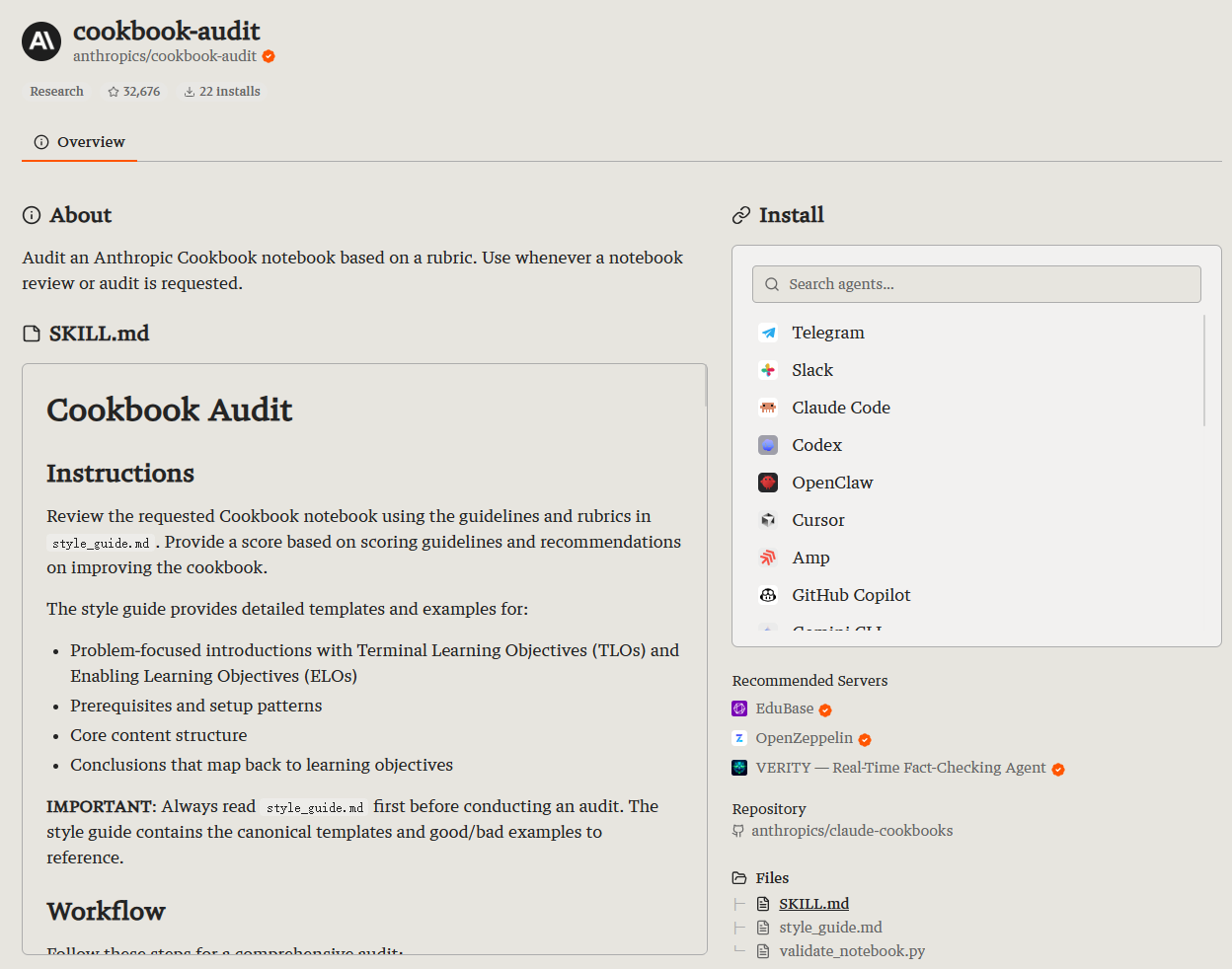The height and width of the screenshot is (969, 1232).
Task: Open the OpenZeppelin recommended server
Action: (x=804, y=738)
